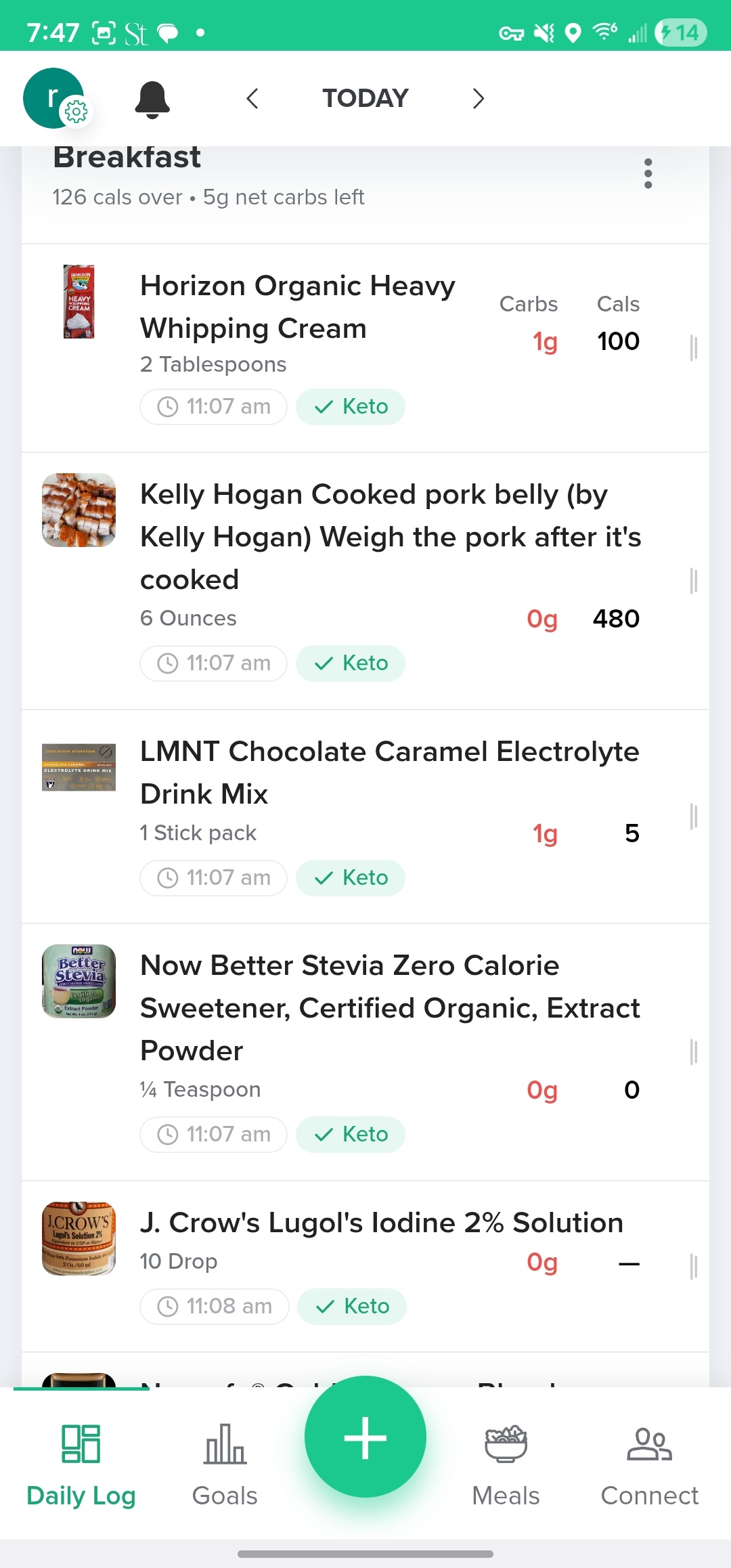Open the Connect tab
This screenshot has width=731, height=1568.
coord(649,1464)
